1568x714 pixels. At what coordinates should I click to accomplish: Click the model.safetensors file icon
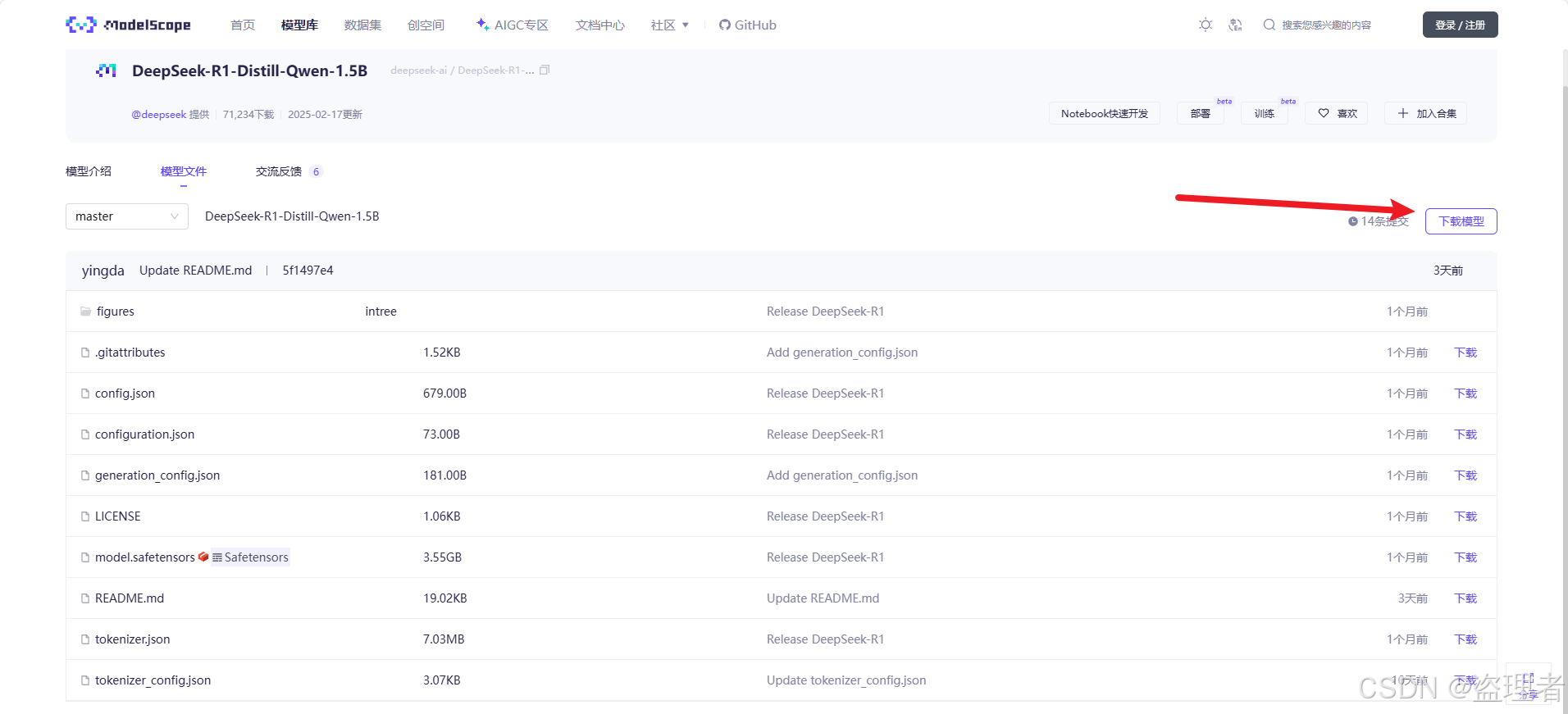point(85,557)
